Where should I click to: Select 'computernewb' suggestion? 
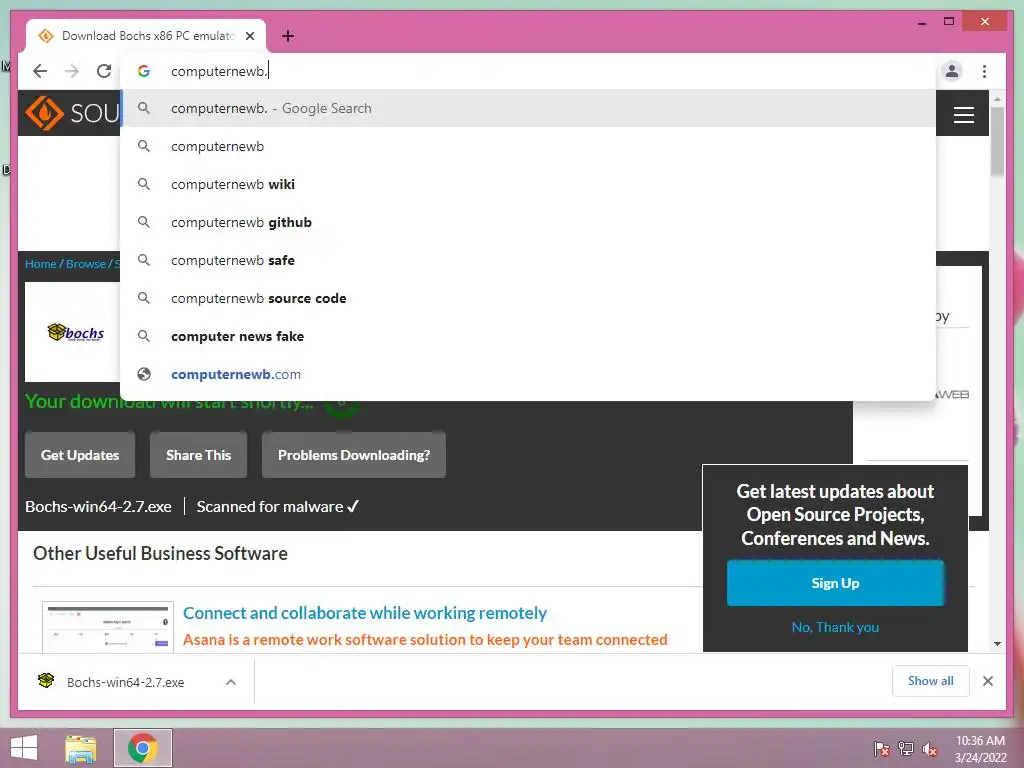tap(528, 146)
